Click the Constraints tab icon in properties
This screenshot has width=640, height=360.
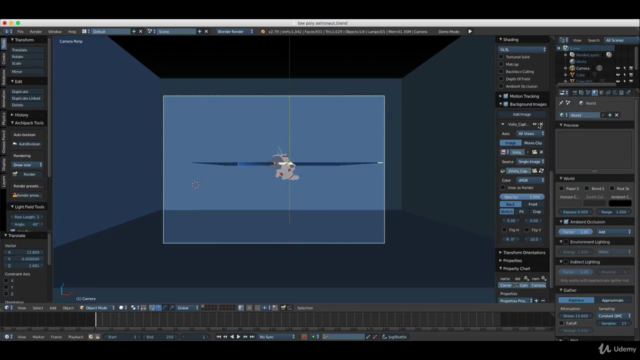[x=608, y=93]
